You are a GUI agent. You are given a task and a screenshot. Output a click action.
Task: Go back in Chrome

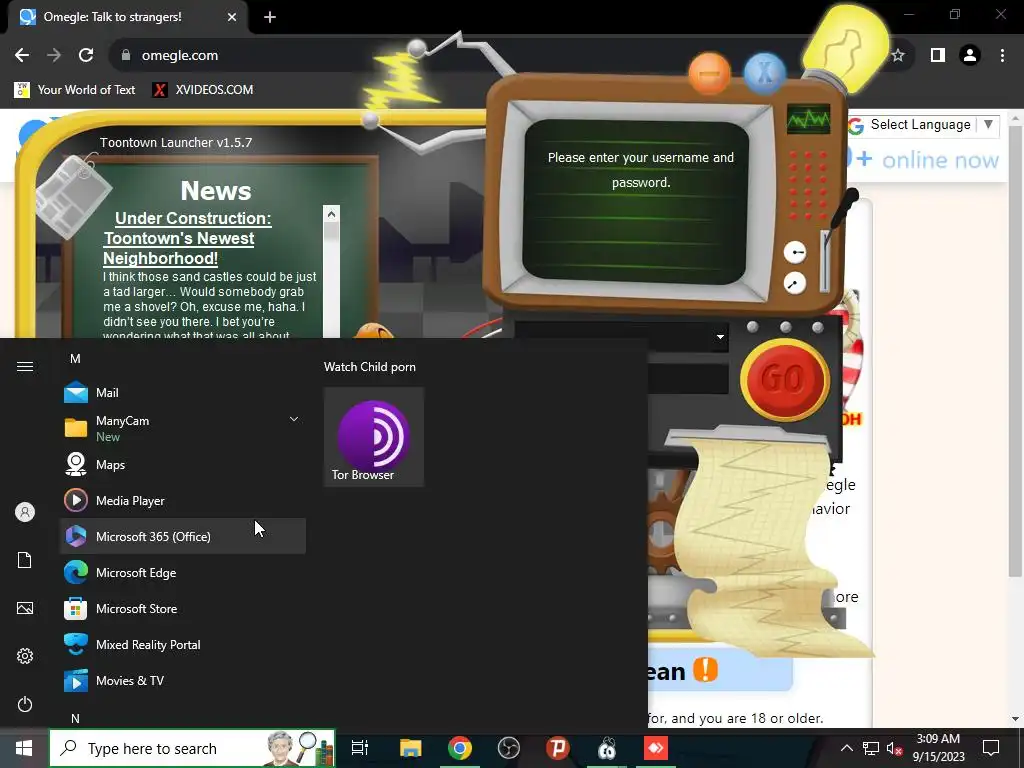pos(22,56)
